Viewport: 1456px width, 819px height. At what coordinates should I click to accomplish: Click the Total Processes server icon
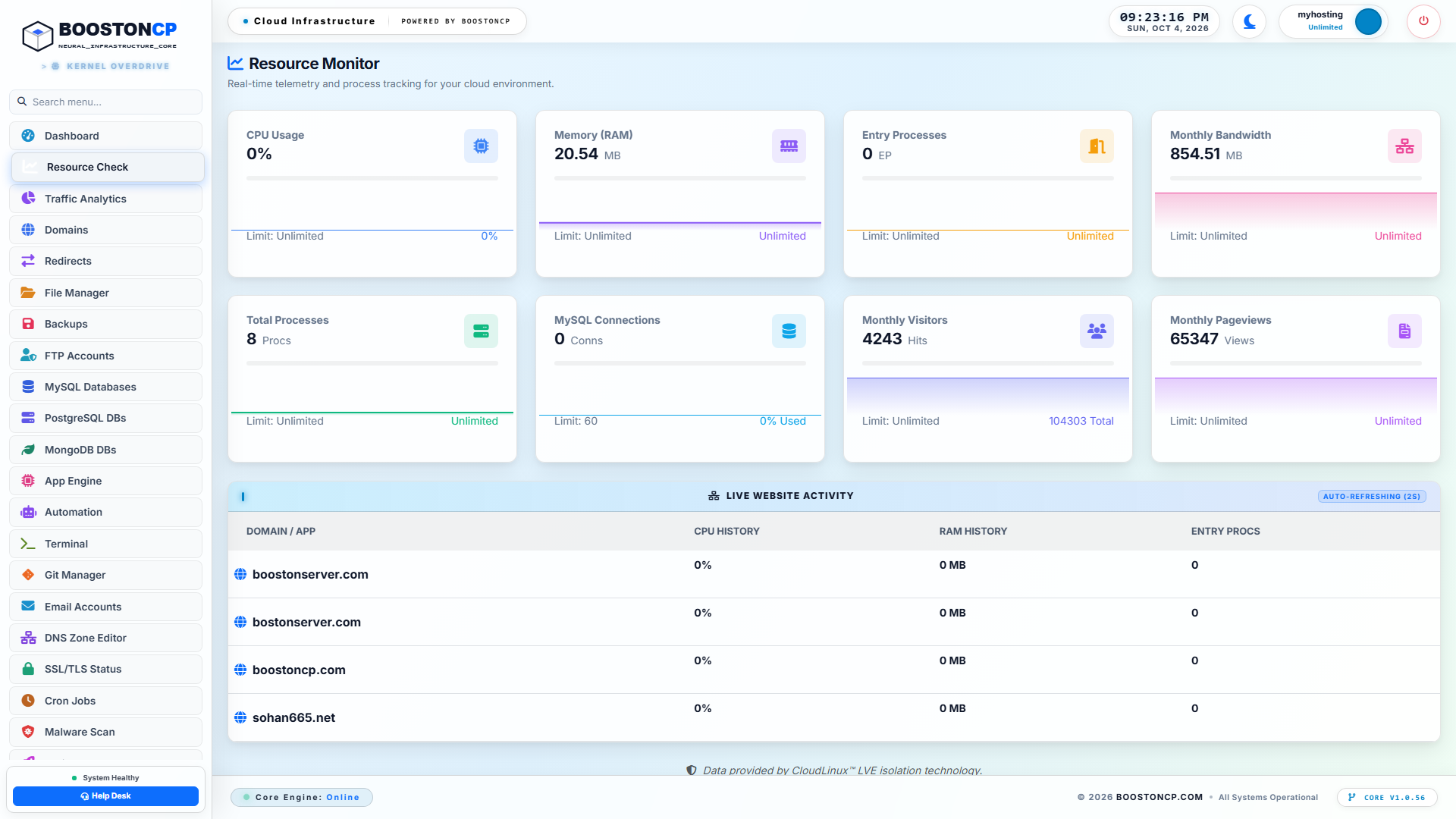(481, 331)
